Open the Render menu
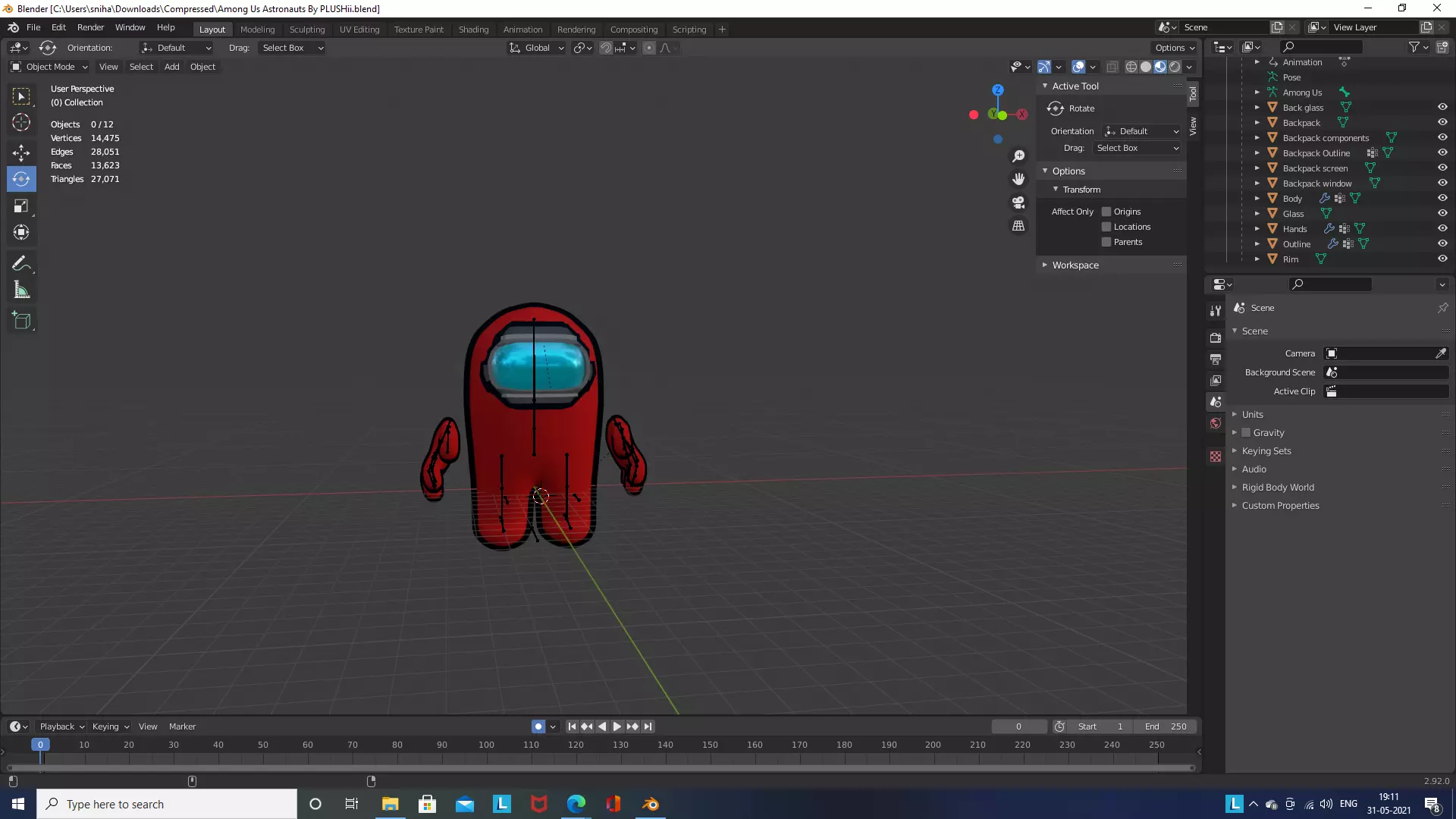1456x819 pixels. click(x=90, y=27)
